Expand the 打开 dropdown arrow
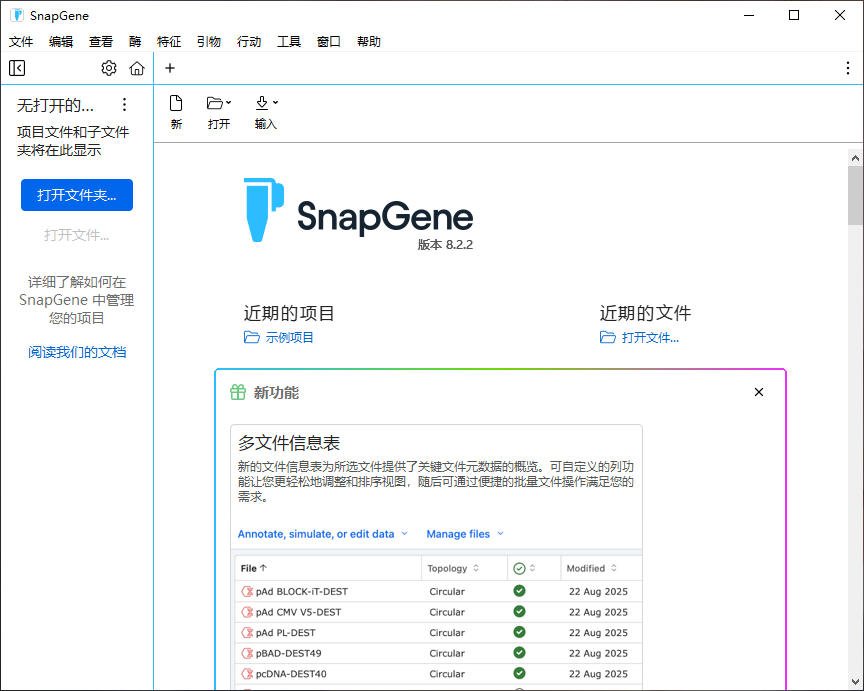Image resolution: width=864 pixels, height=691 pixels. pos(228,102)
